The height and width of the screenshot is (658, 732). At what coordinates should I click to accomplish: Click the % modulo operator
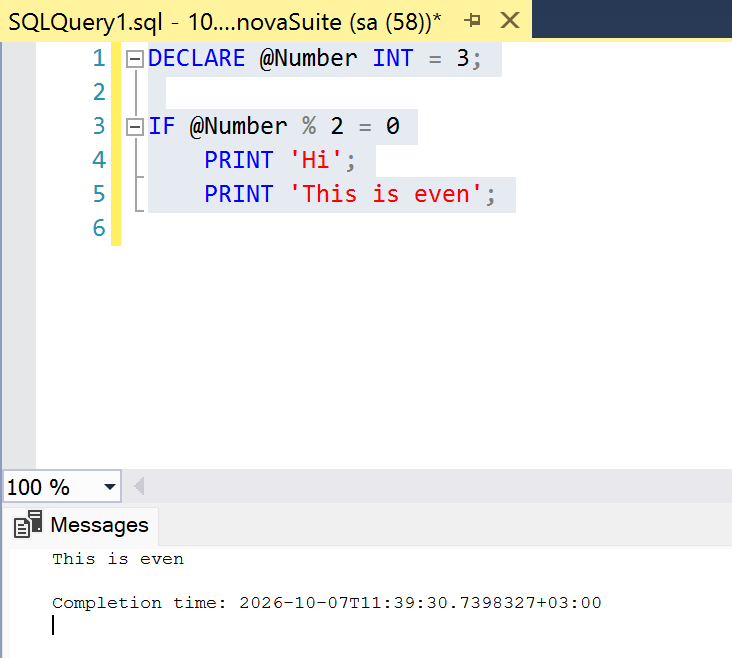coord(309,126)
